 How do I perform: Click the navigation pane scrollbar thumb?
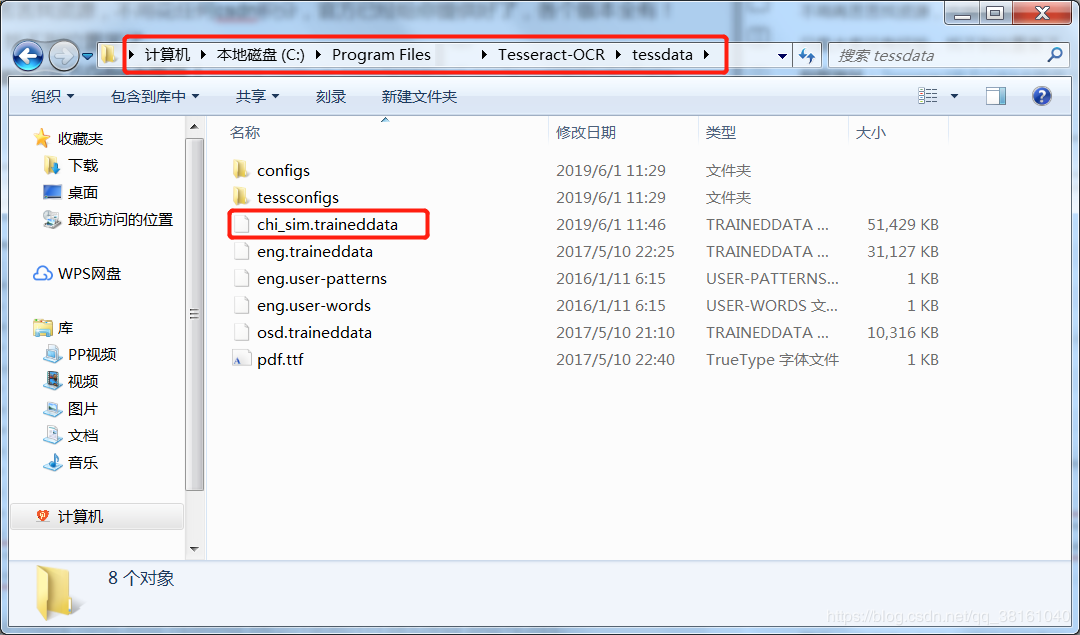194,314
